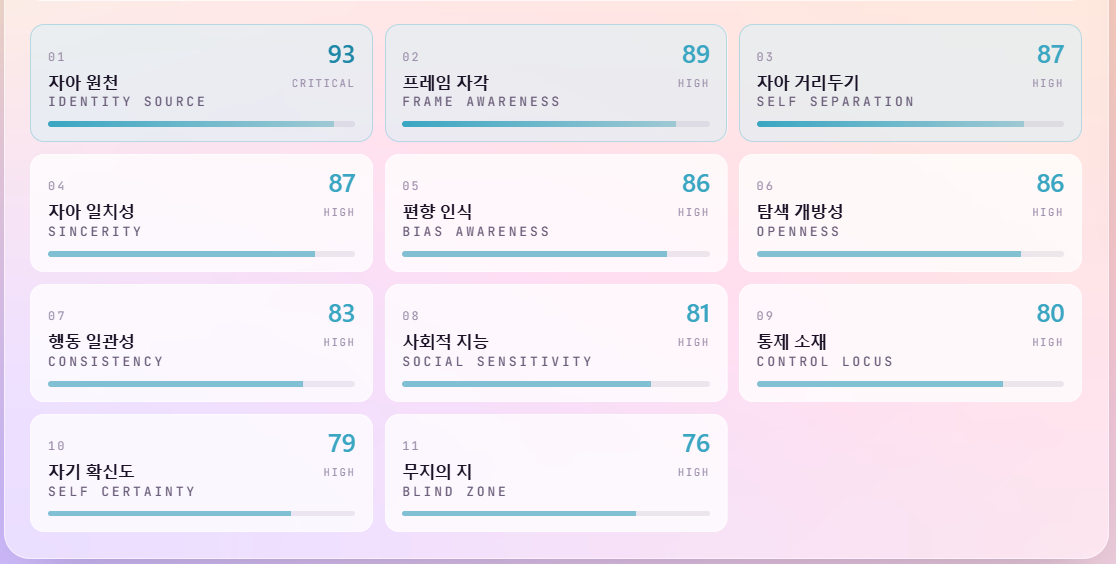Click the score 93 on Identity Source
The image size is (1116, 564).
(x=341, y=54)
